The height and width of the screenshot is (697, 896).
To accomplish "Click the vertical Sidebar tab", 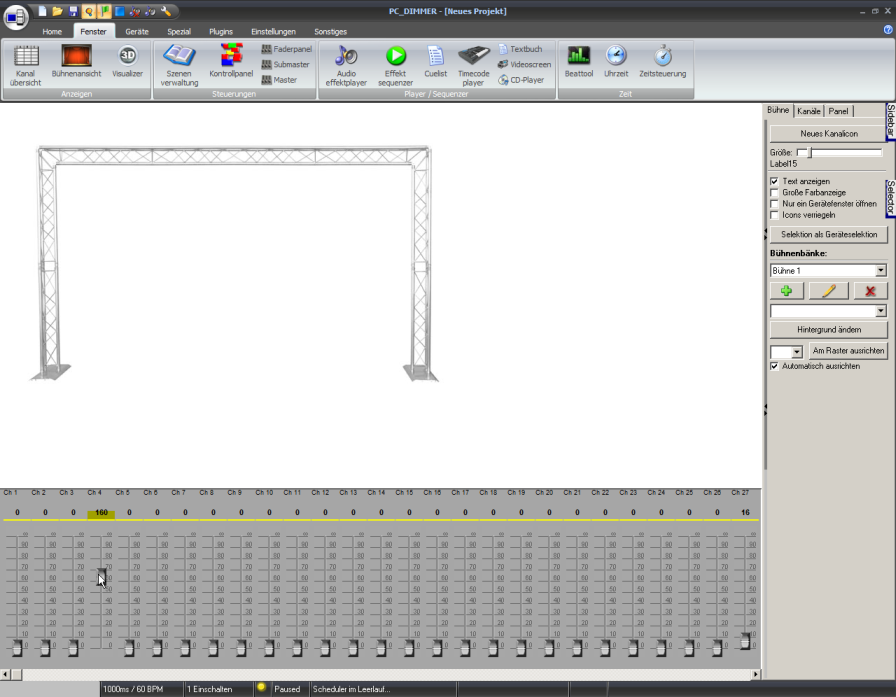I will (x=890, y=121).
